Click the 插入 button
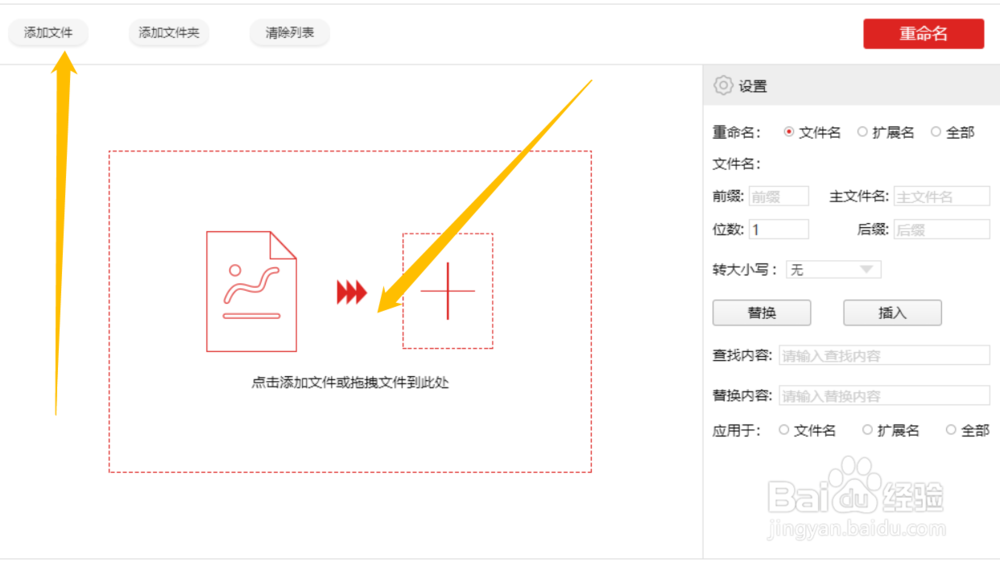The width and height of the screenshot is (1000, 563). pos(892,313)
